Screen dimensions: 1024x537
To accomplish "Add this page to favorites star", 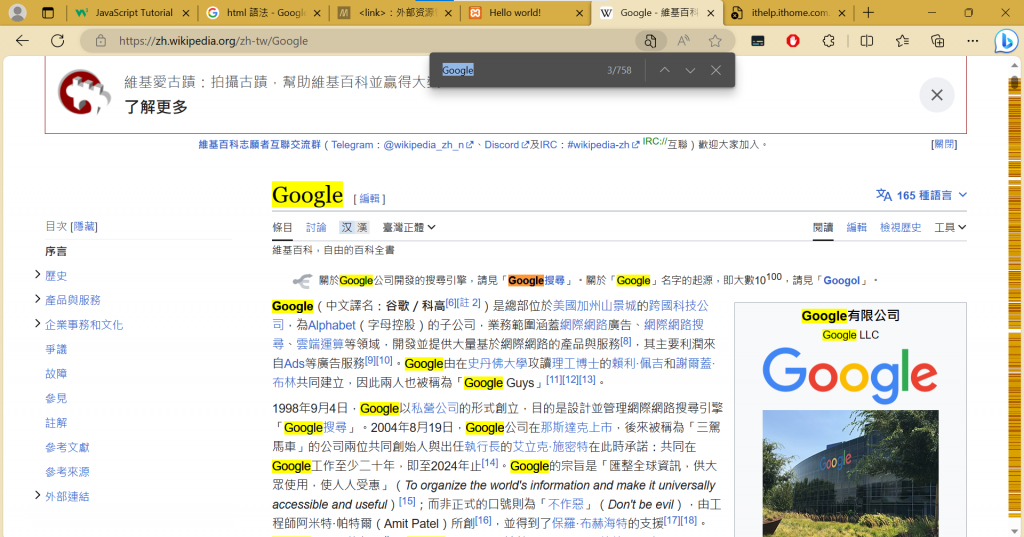I will coord(715,41).
